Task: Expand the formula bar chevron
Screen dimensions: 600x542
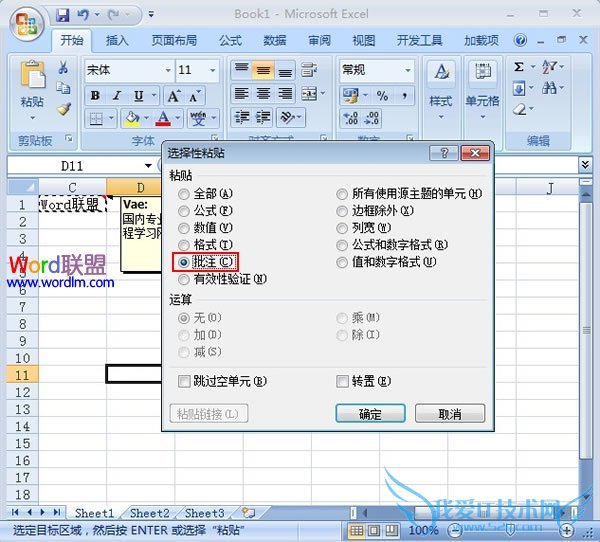Action: 585,165
